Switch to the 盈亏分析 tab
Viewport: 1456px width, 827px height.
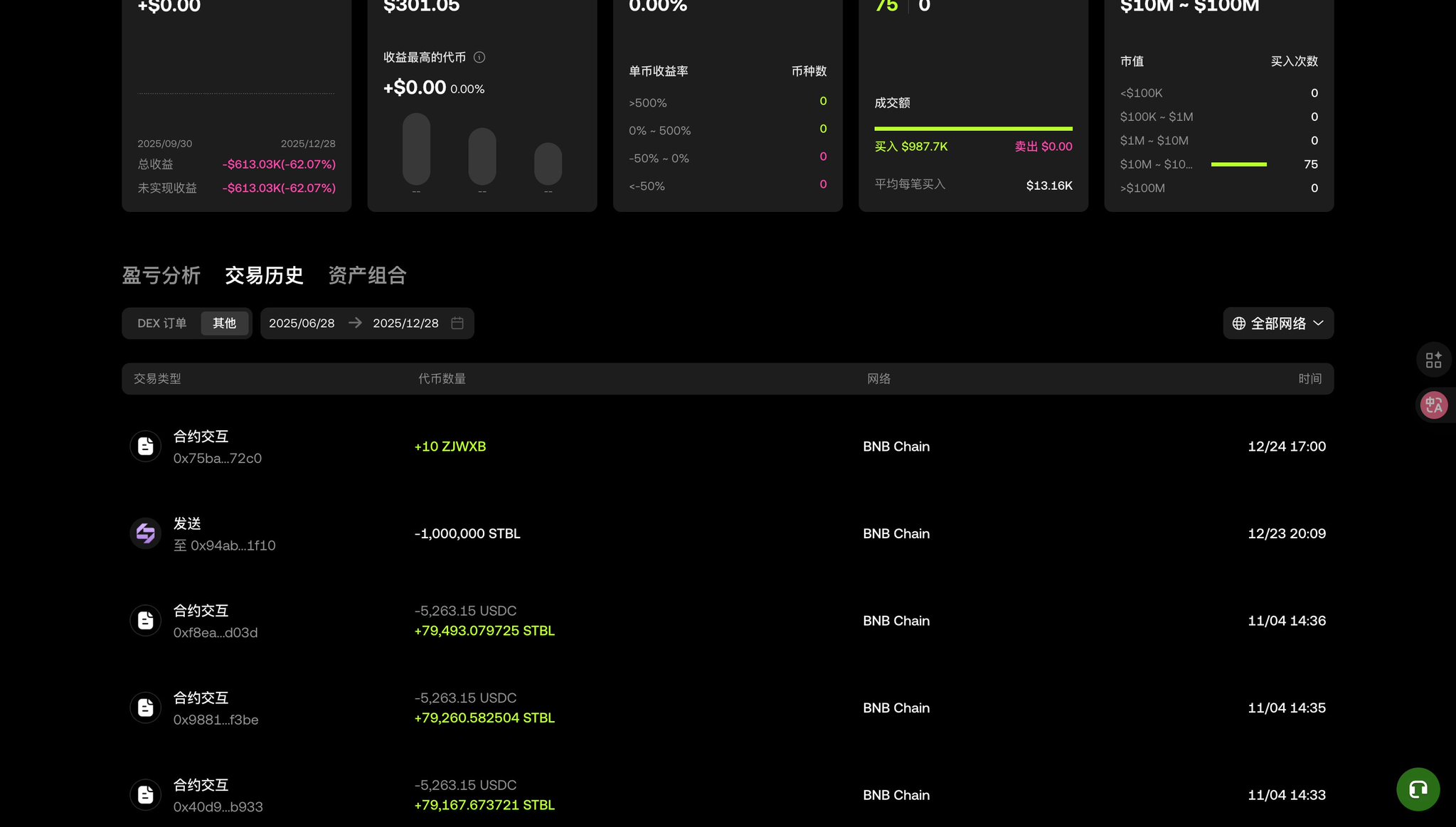click(161, 275)
